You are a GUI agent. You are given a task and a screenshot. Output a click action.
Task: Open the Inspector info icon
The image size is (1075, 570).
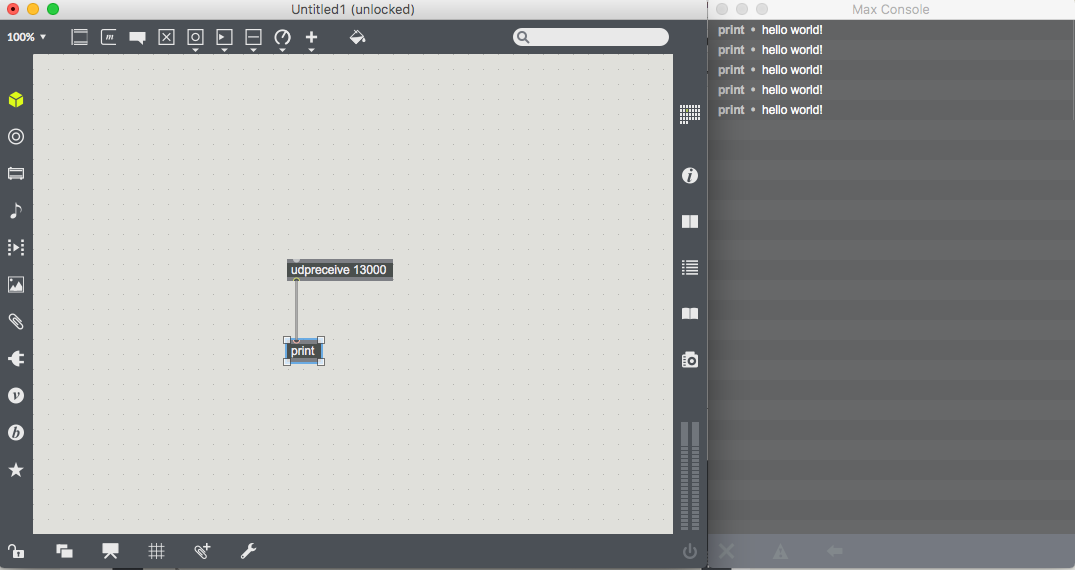coord(689,176)
